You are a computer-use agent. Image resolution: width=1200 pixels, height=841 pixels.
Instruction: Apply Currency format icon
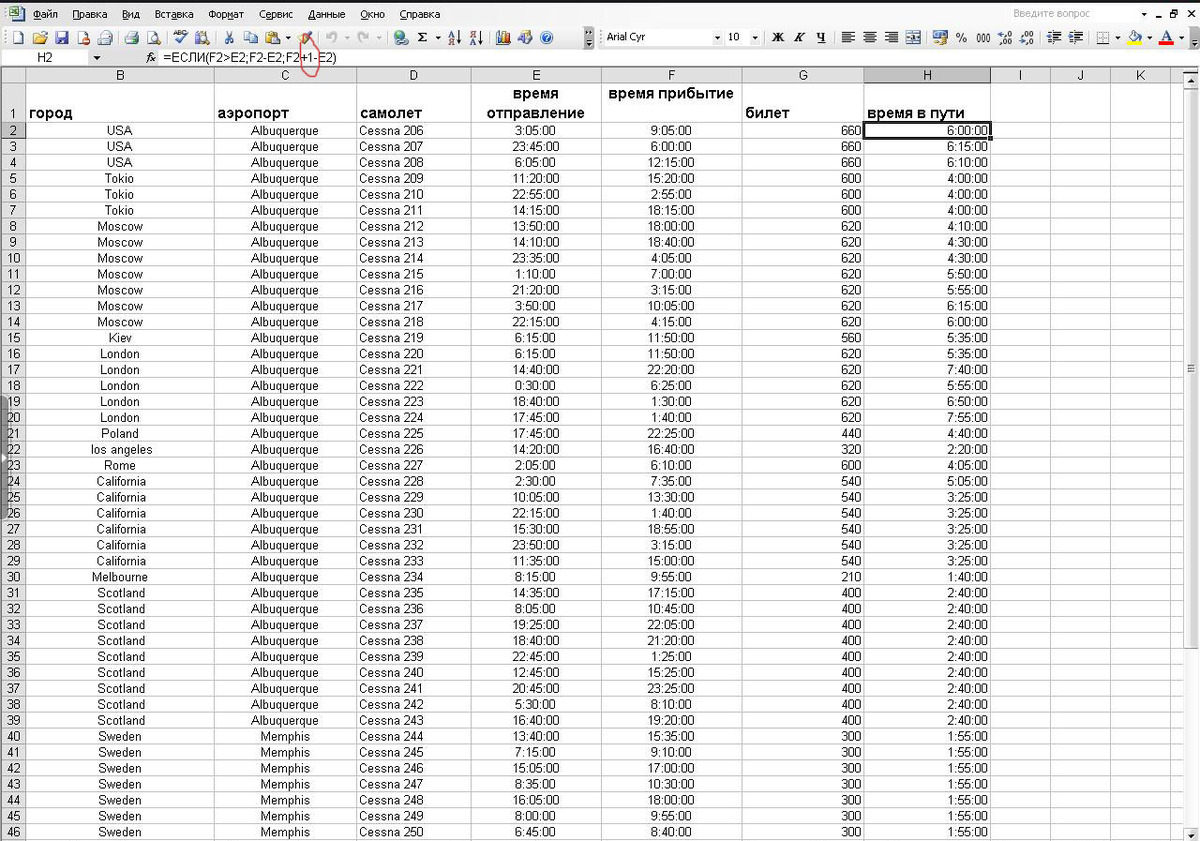(940, 37)
